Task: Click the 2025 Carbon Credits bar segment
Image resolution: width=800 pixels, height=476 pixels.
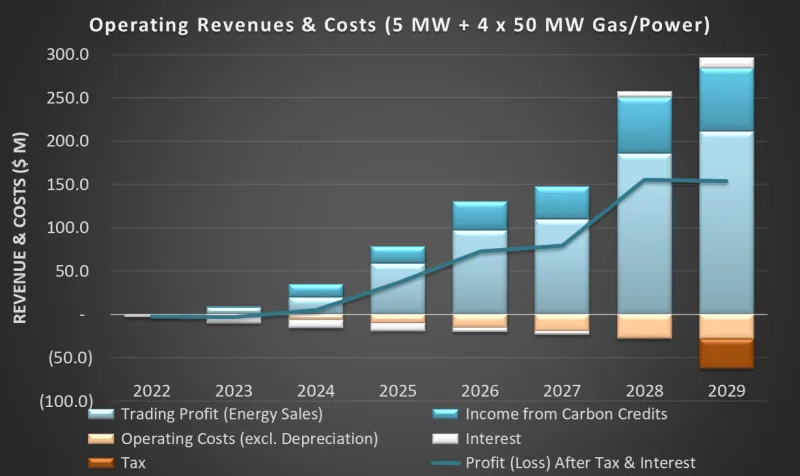Action: 398,255
